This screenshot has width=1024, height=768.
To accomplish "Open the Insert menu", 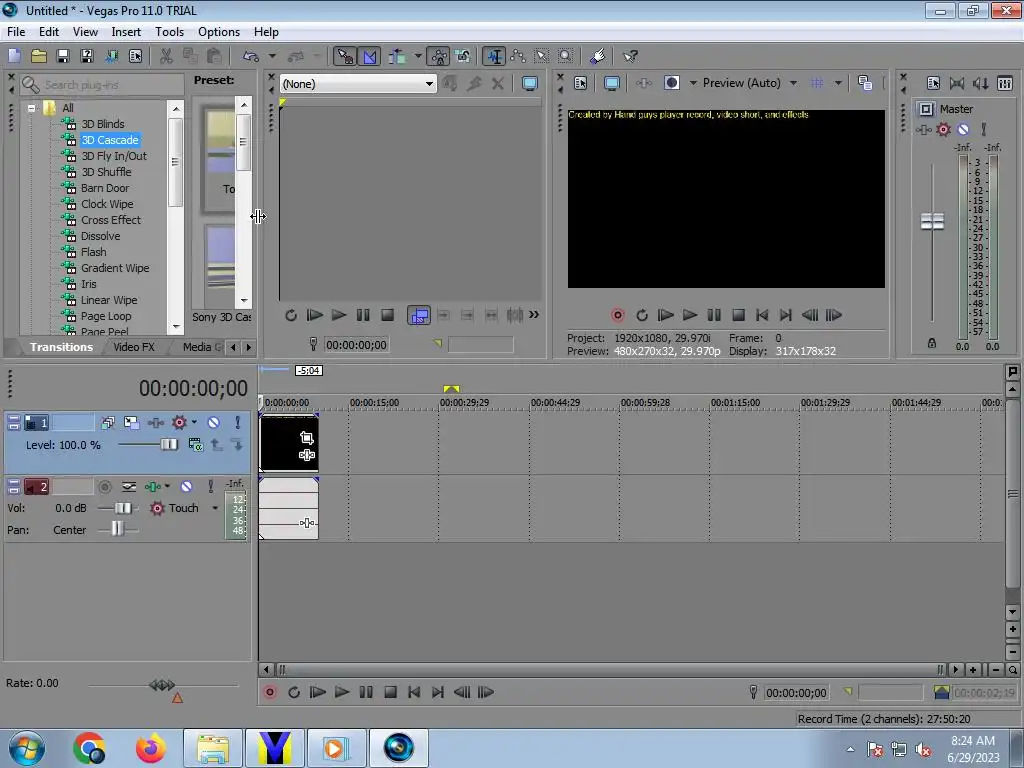I will click(x=126, y=31).
